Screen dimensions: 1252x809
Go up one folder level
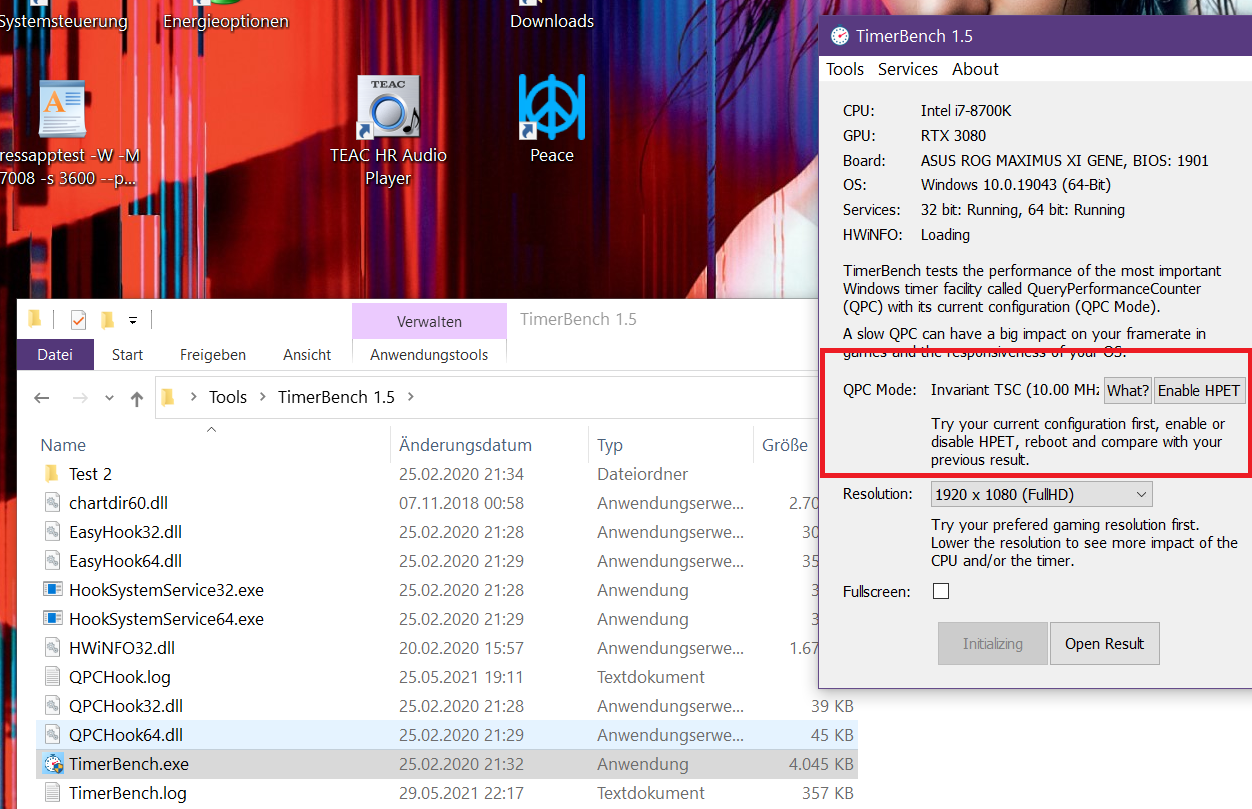click(137, 397)
